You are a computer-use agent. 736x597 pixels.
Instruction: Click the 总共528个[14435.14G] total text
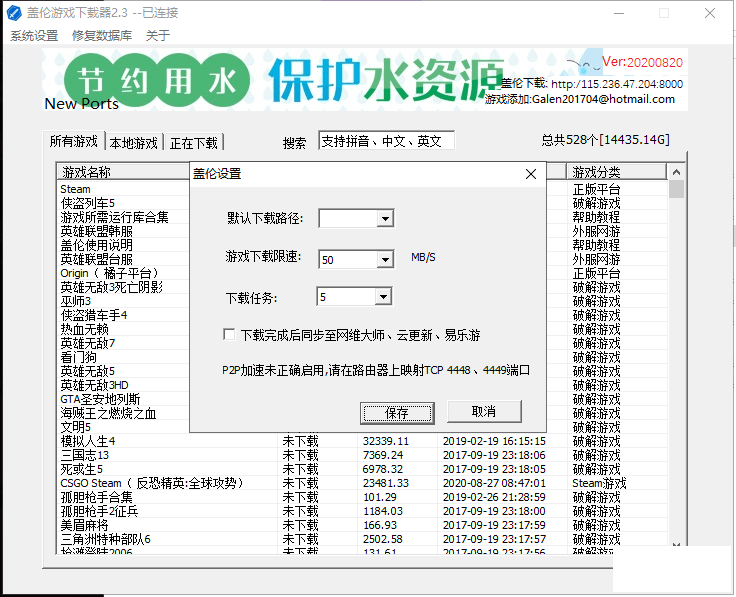pos(606,140)
